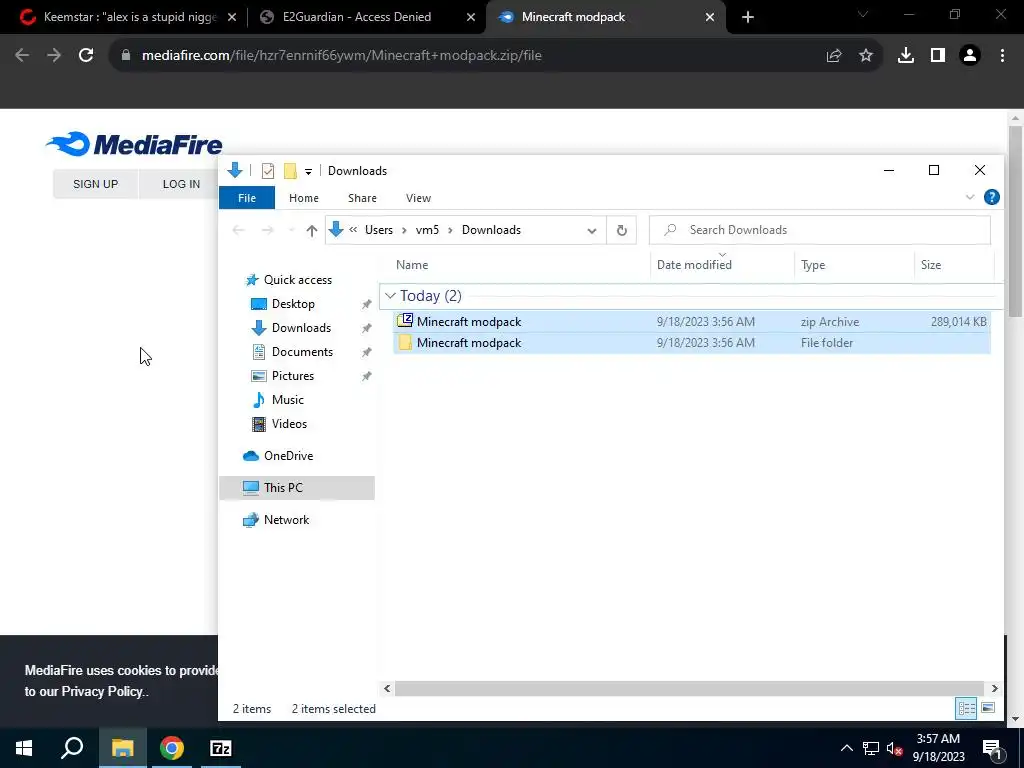Open the Windows Start menu
The image size is (1024, 768).
coord(24,748)
